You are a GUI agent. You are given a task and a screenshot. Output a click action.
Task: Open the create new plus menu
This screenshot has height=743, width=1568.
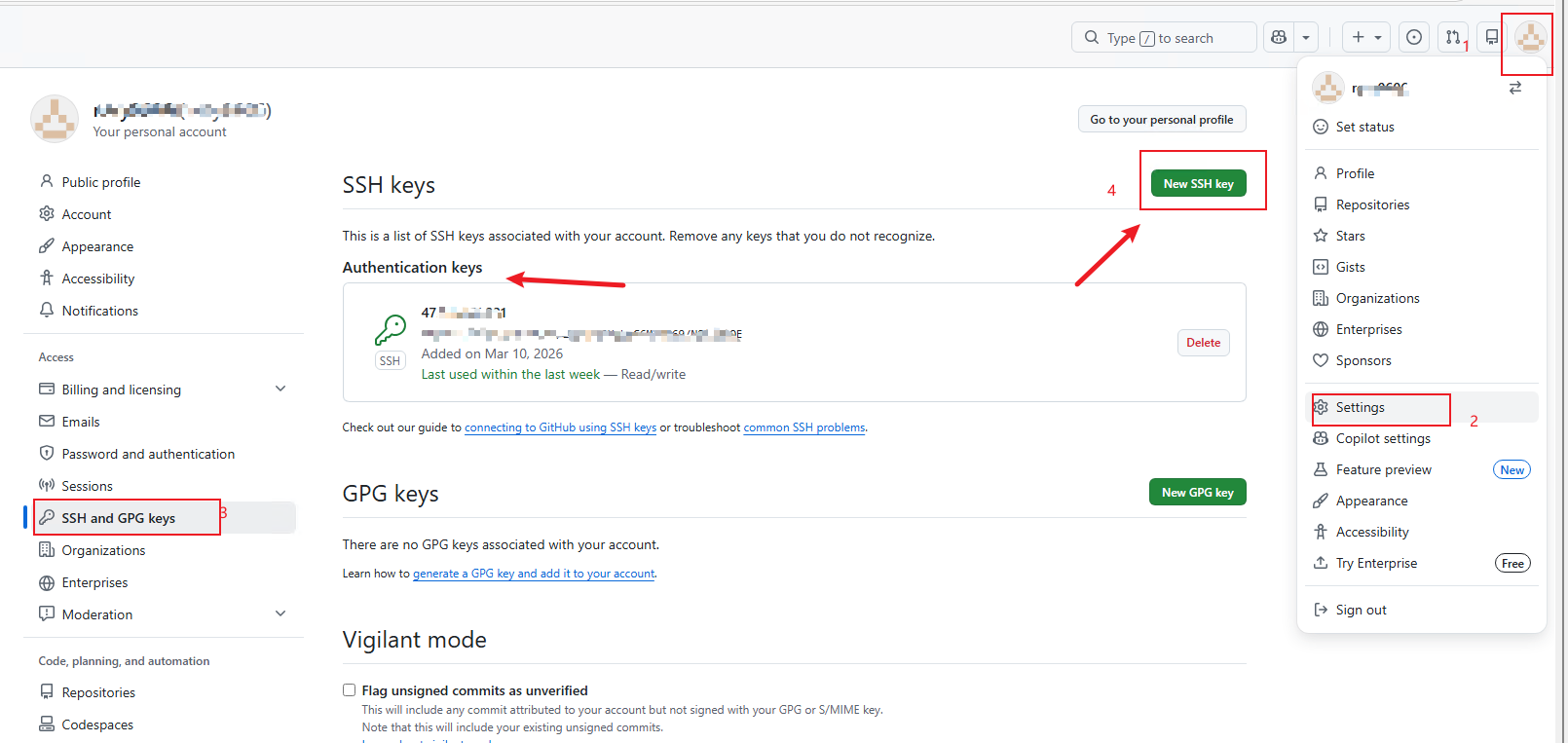1366,37
